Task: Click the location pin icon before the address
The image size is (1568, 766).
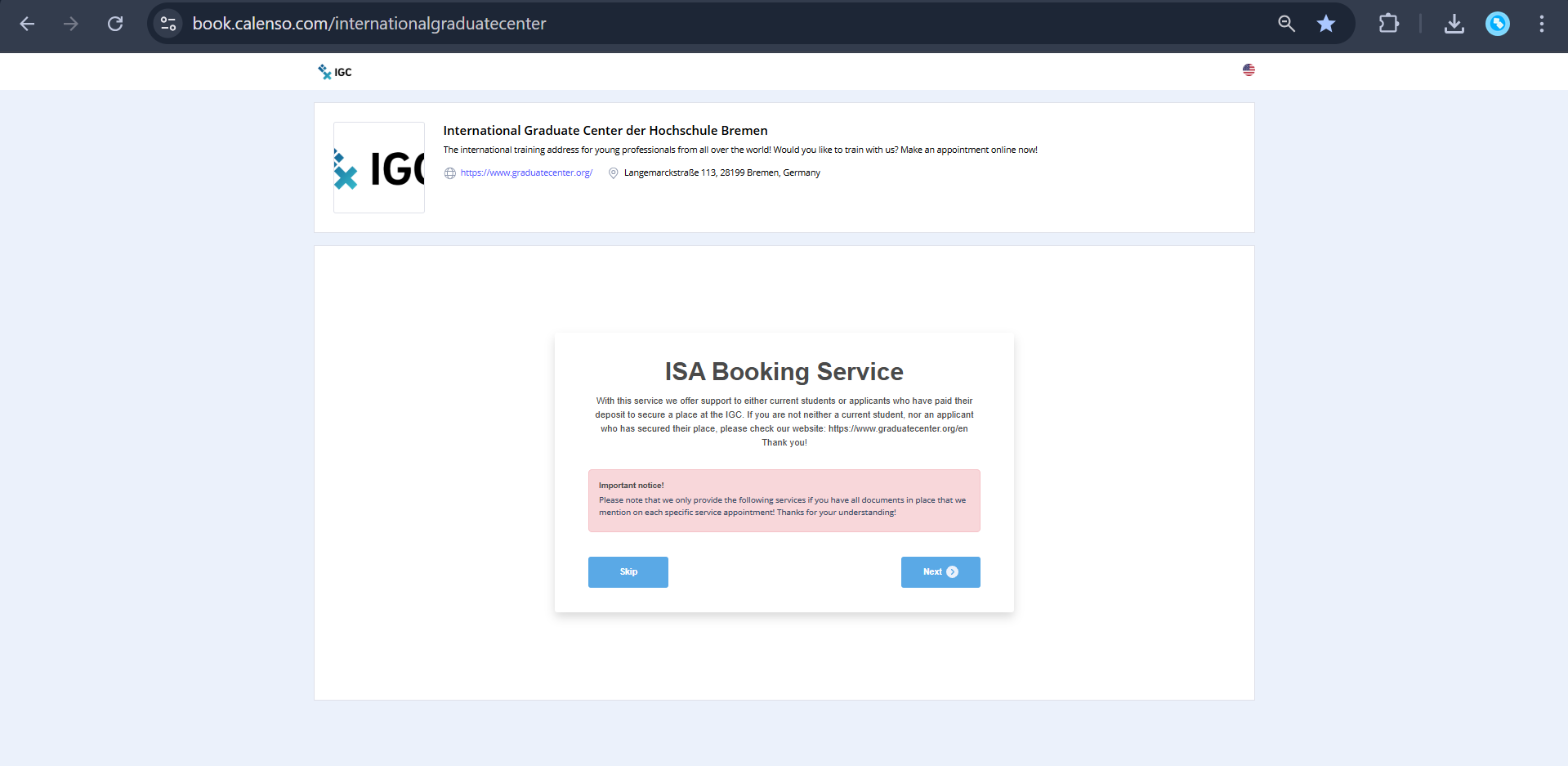Action: click(x=614, y=172)
